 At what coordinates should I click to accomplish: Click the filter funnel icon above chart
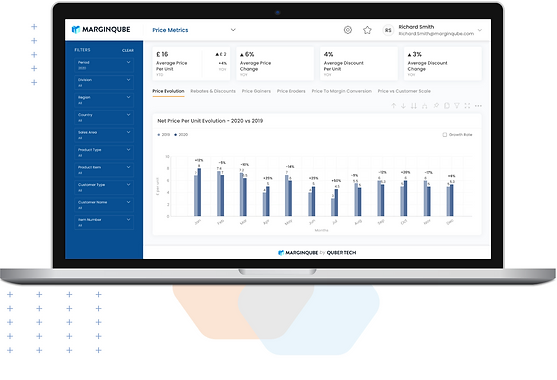pyautogui.click(x=457, y=105)
